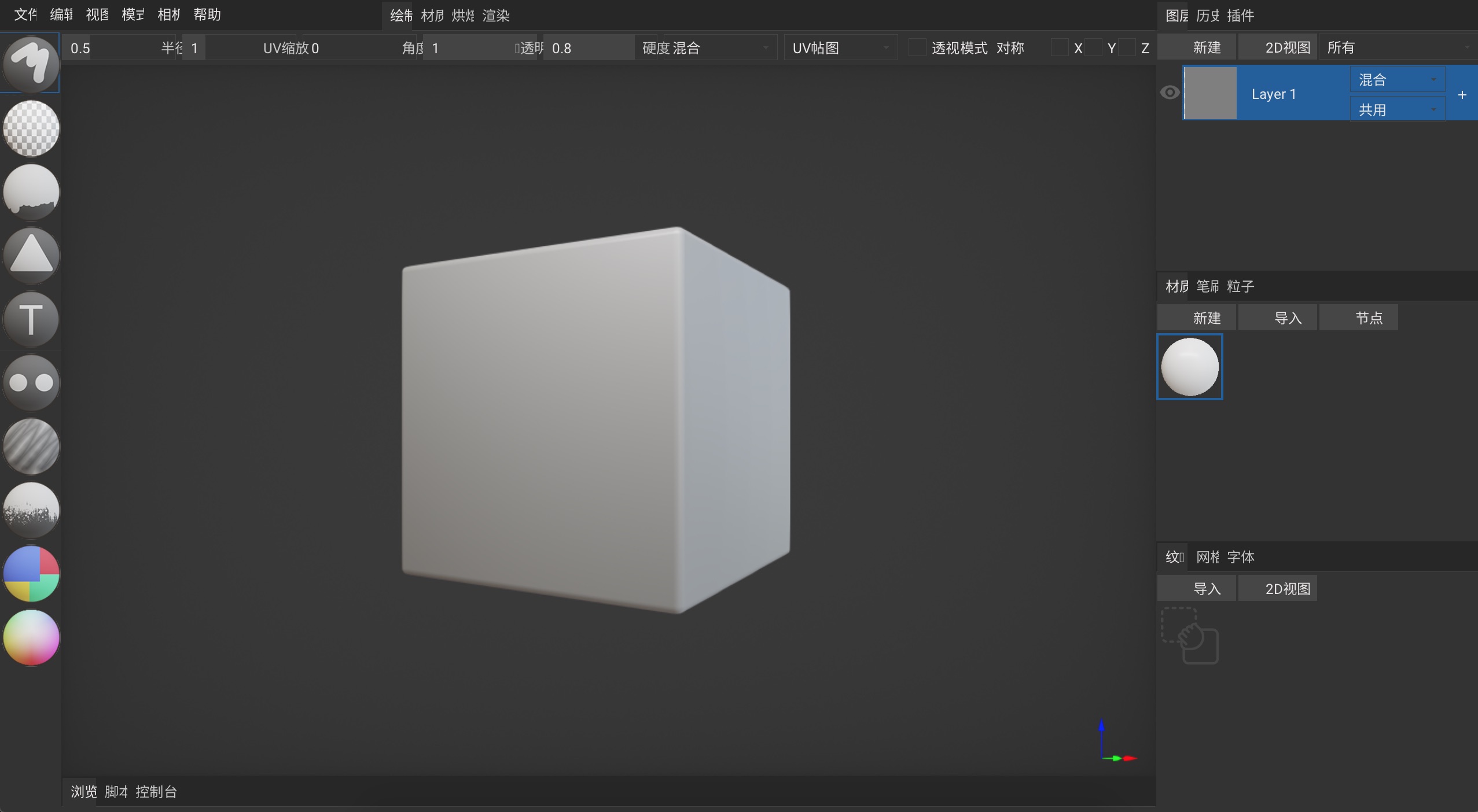Screen dimensions: 1478x812
Task: Click the 'Layer 1' layer name
Action: [x=1273, y=94]
